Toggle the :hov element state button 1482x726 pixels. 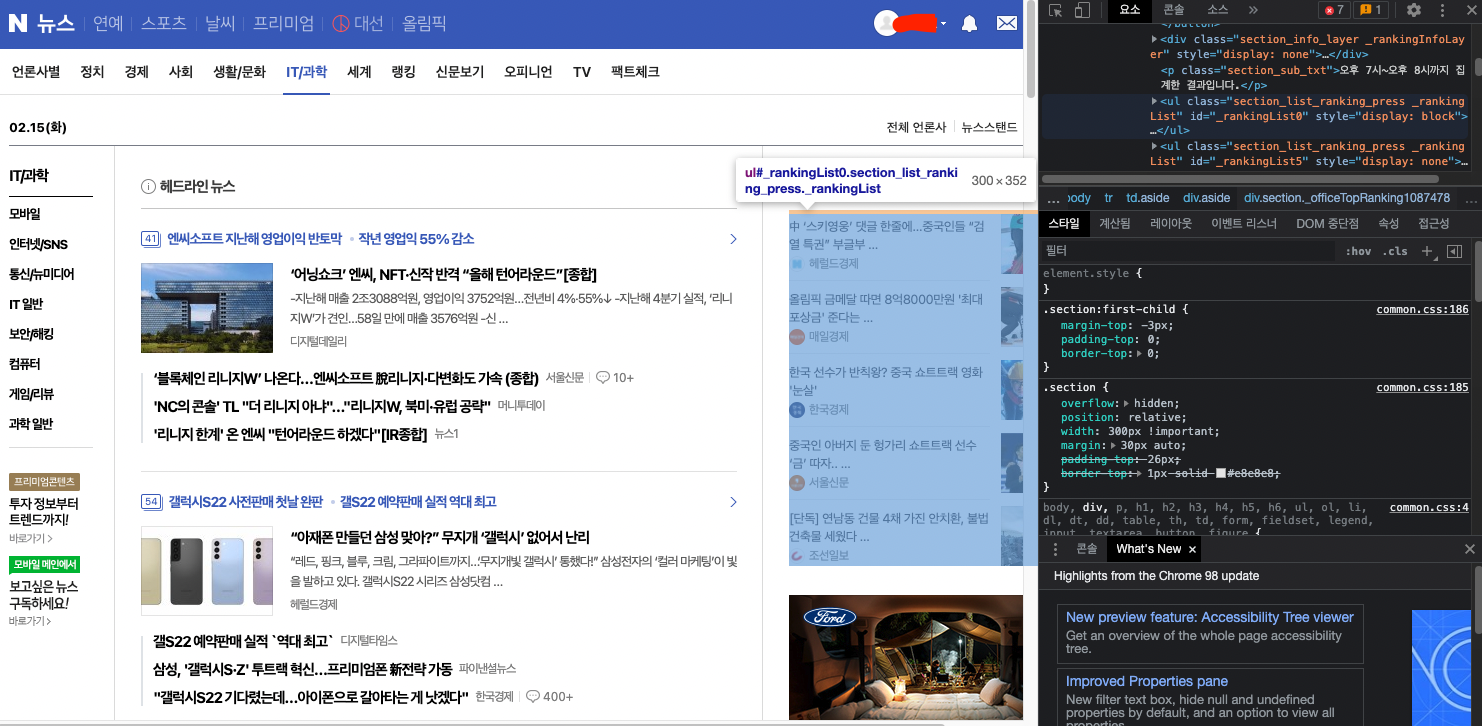pyautogui.click(x=1358, y=251)
